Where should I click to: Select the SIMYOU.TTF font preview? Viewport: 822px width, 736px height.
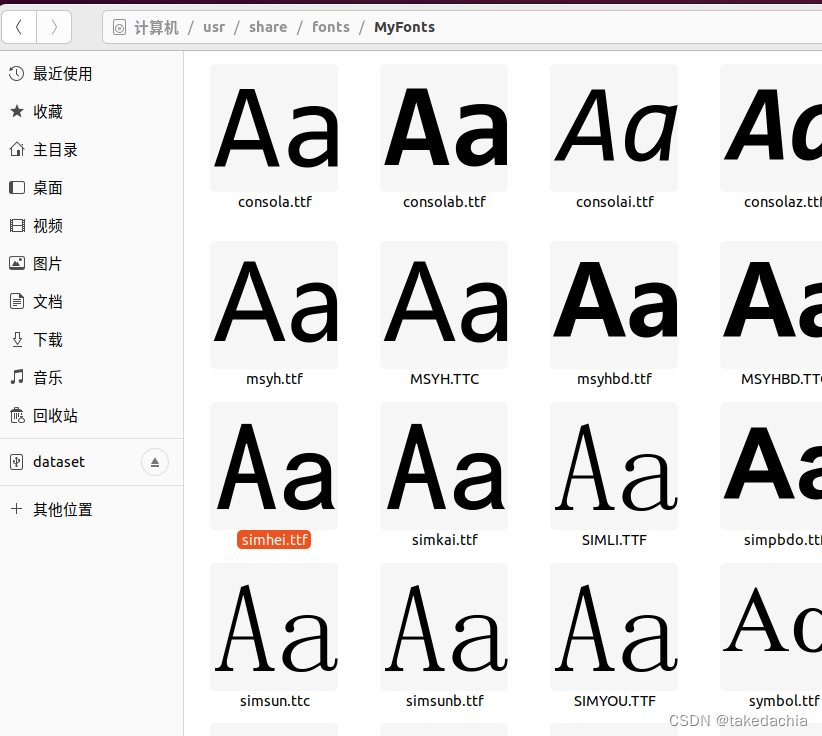tap(614, 627)
